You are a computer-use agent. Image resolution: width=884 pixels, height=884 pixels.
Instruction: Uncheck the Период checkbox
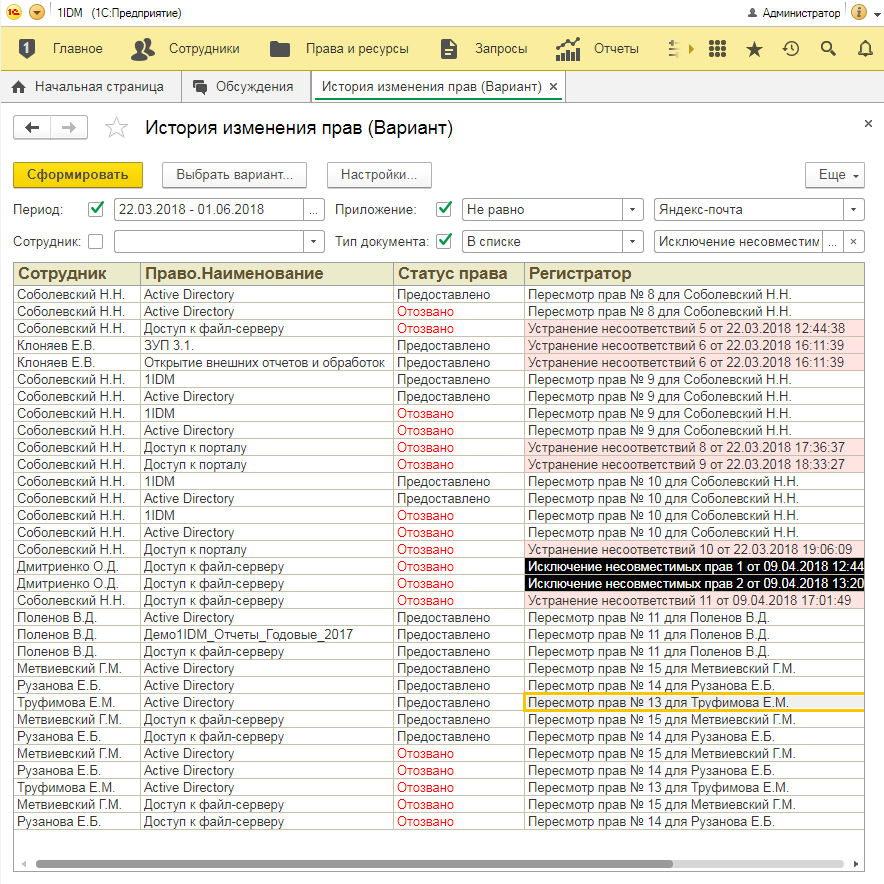pos(96,210)
